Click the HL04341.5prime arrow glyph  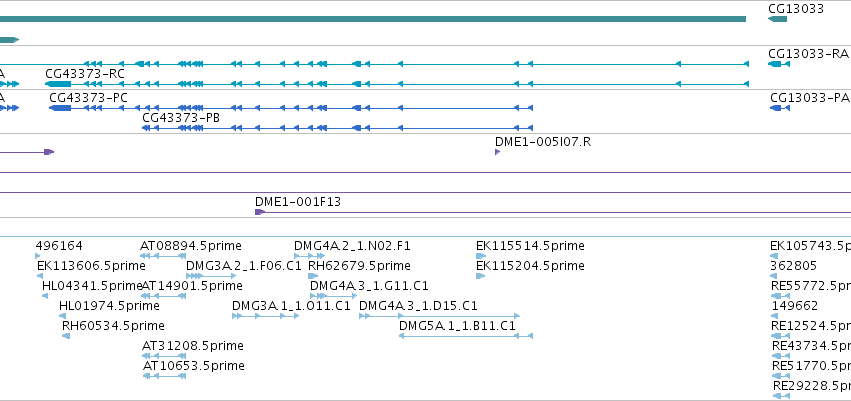tap(45, 296)
